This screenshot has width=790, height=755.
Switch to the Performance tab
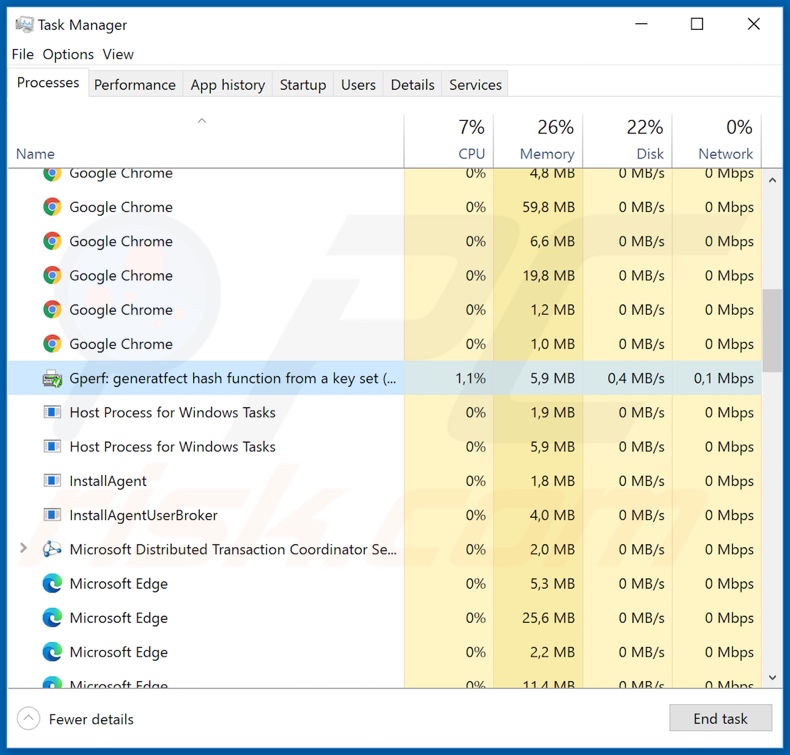pos(135,85)
